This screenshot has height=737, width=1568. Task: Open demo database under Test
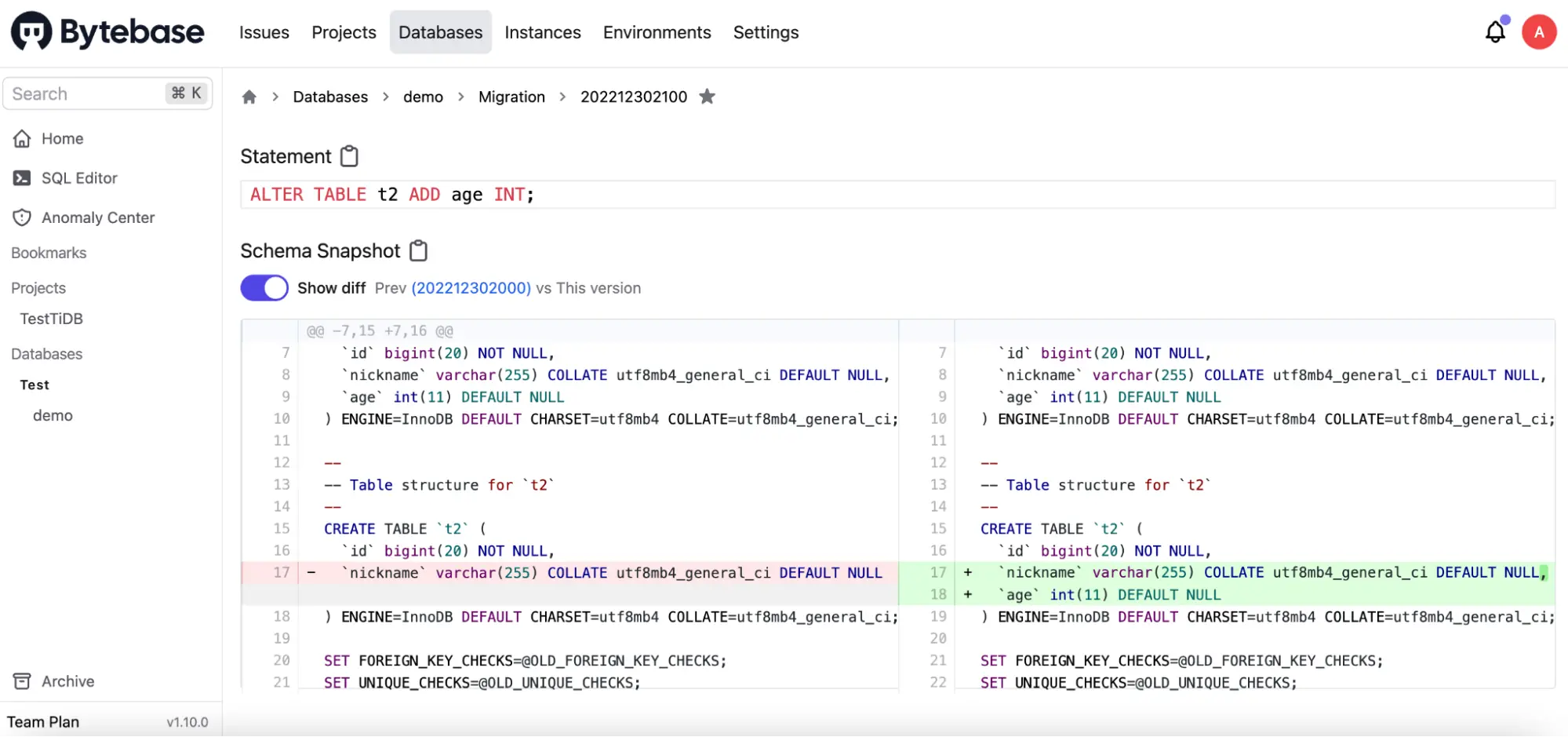[53, 415]
